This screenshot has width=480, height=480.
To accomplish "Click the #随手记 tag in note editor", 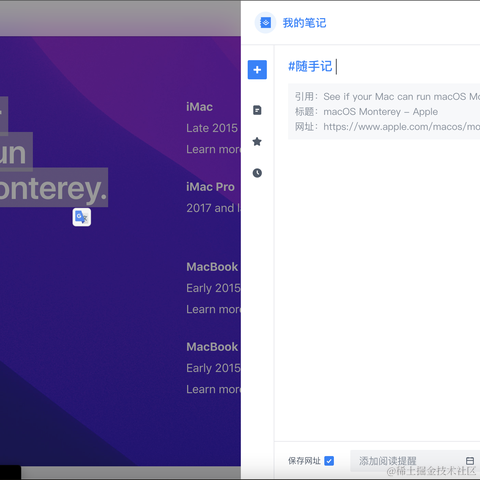I will pos(310,66).
